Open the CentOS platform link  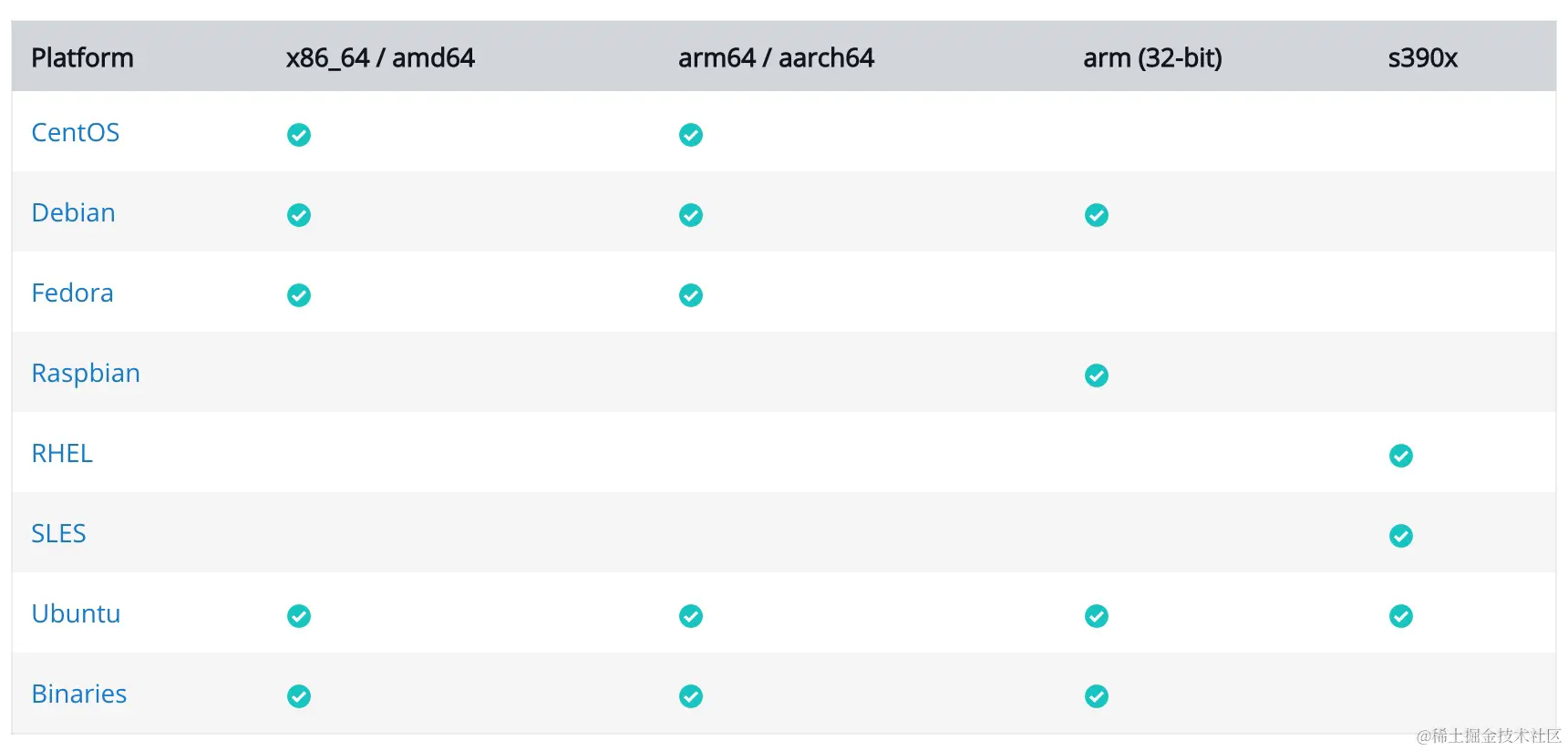pyautogui.click(x=76, y=133)
